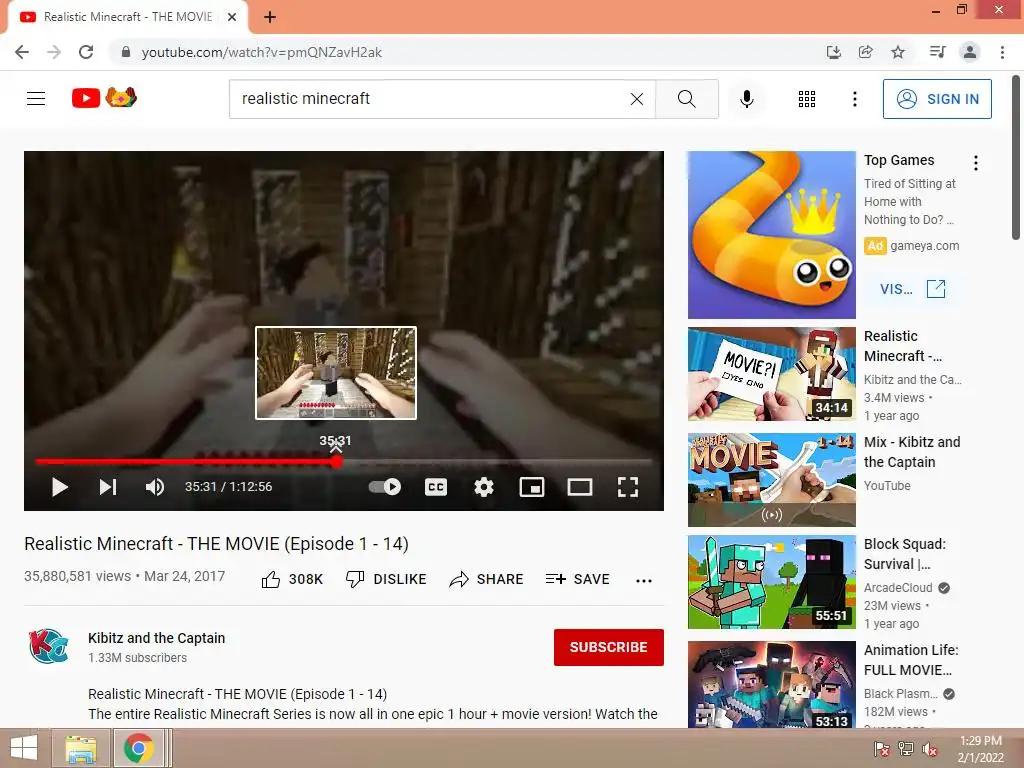Install app via address bar icon
The image size is (1024, 768).
833,52
